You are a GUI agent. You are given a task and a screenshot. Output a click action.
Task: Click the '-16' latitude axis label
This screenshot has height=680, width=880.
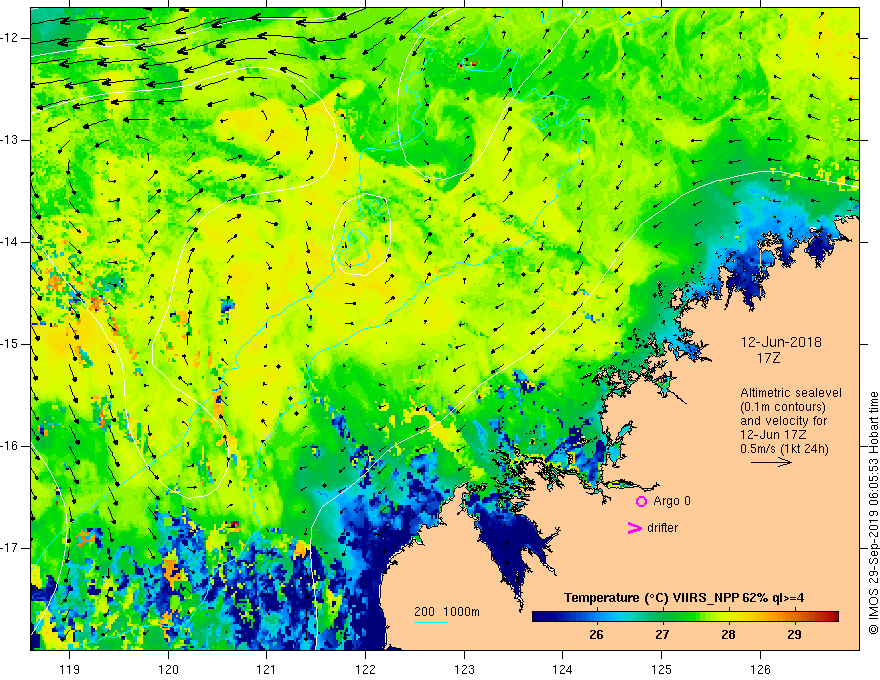tap(11, 446)
